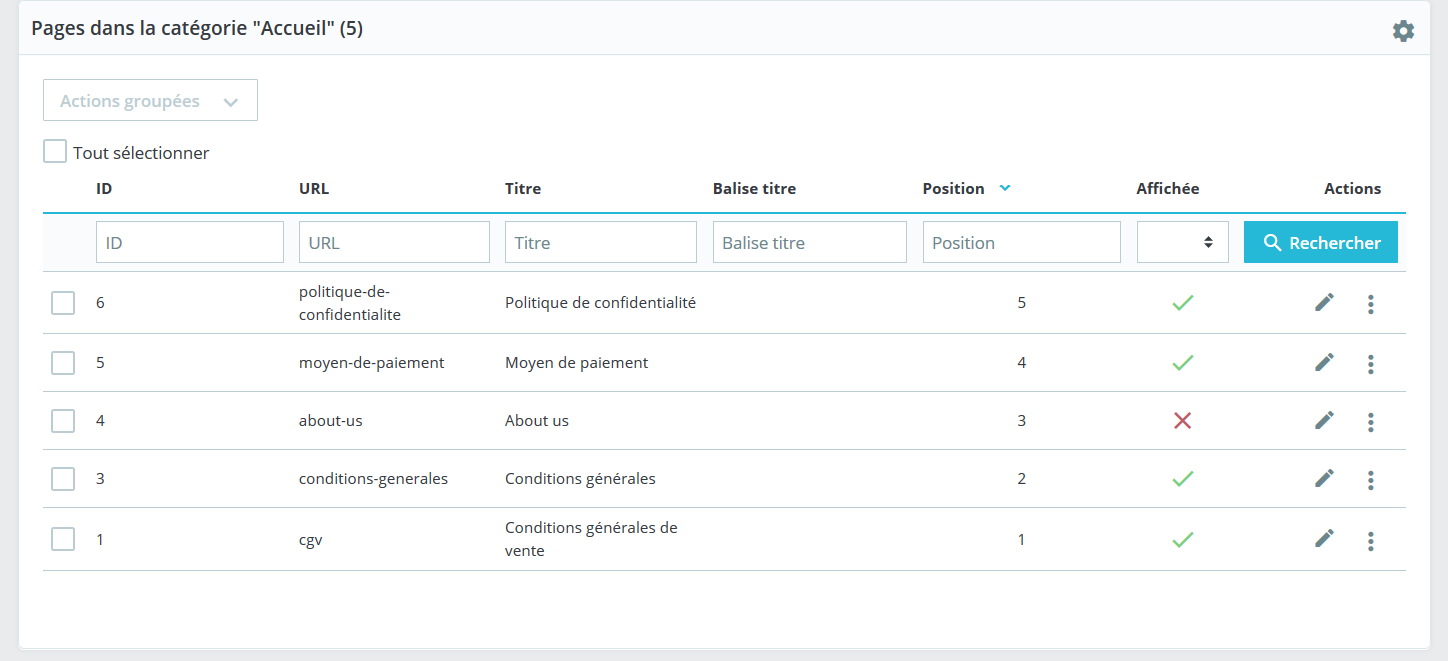
Task: Toggle display status of "Conditions générales"
Action: (x=1183, y=478)
